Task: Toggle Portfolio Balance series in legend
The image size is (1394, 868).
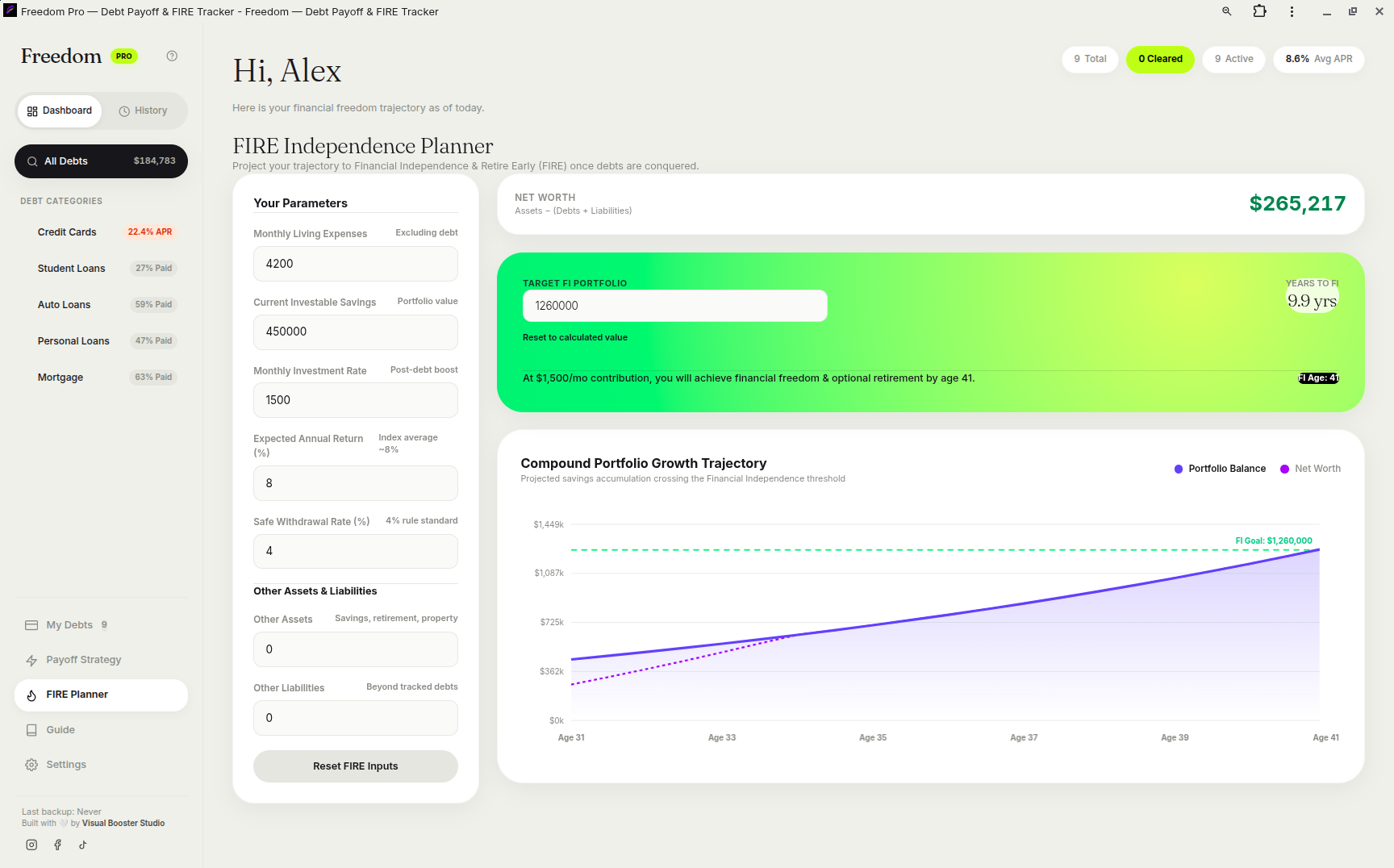Action: click(1220, 469)
